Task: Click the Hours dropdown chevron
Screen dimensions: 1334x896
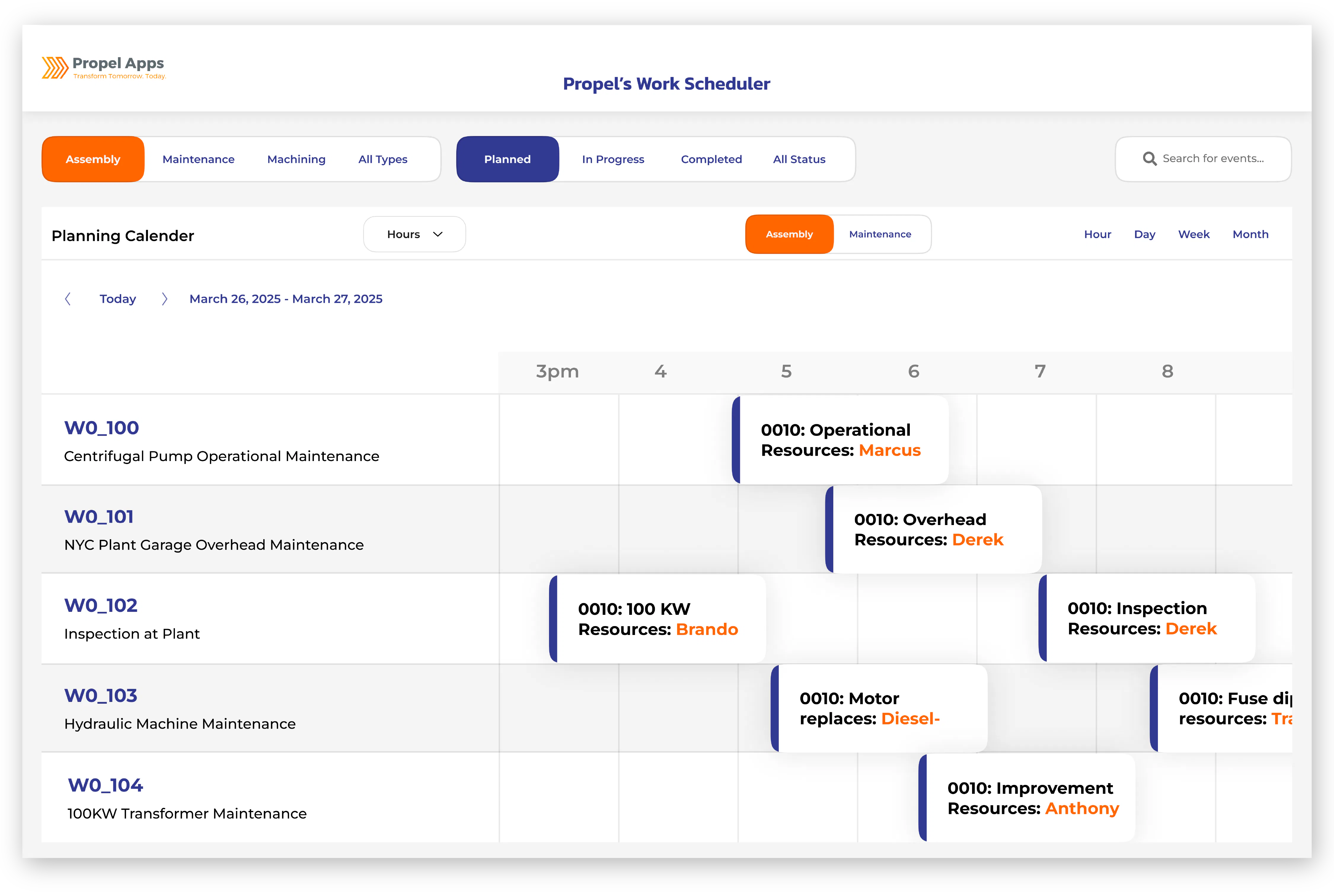Action: 438,234
